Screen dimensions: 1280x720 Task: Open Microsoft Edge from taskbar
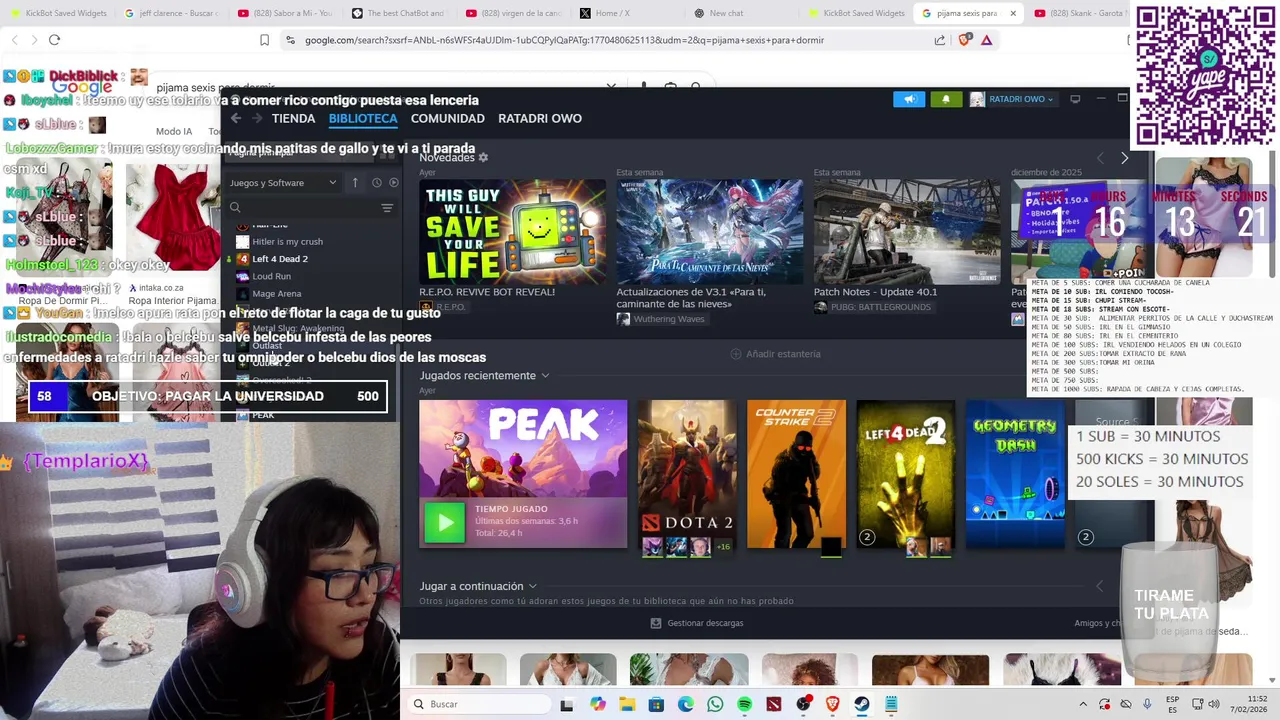[685, 704]
